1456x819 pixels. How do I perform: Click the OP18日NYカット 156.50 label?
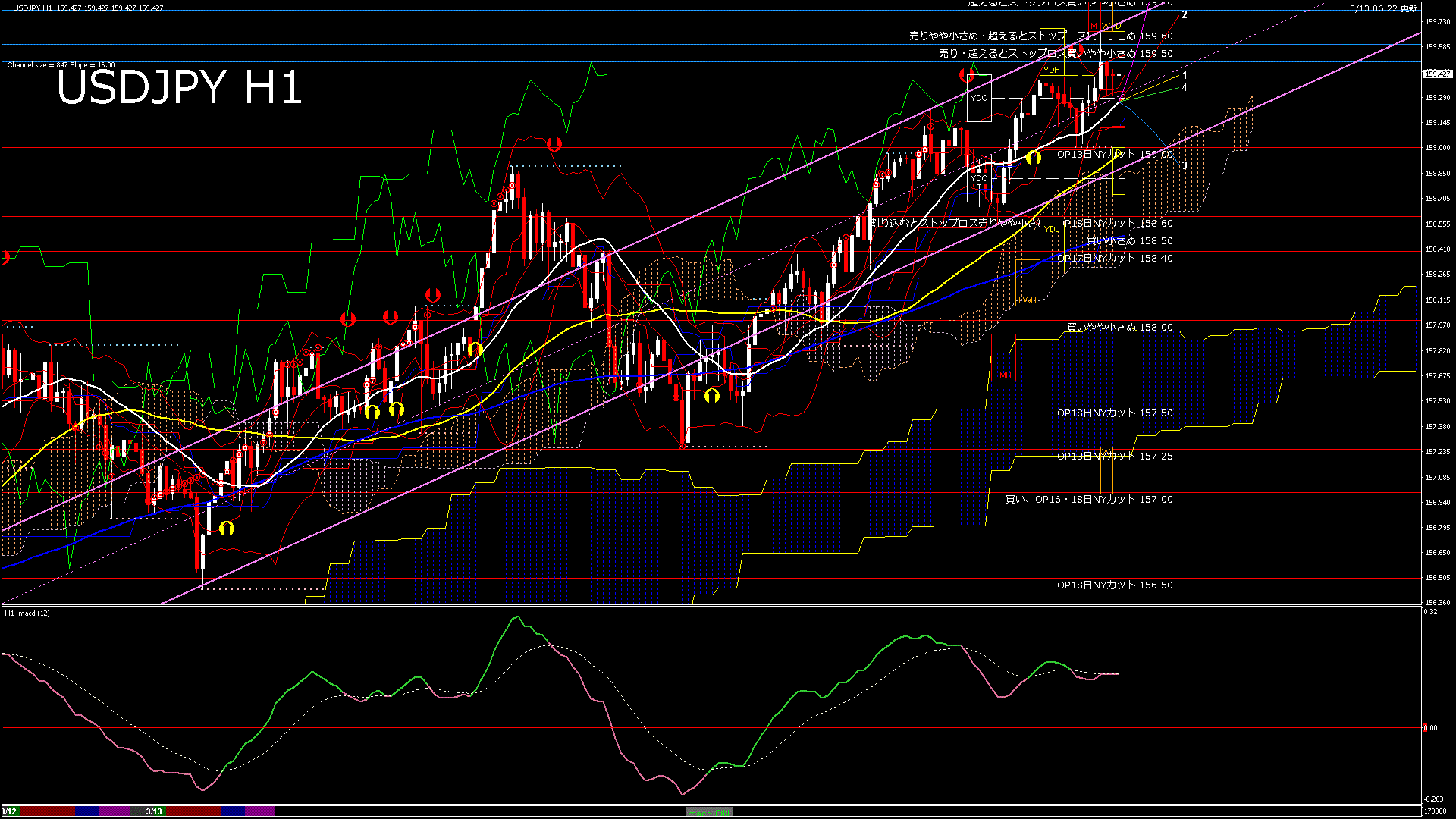tap(1115, 585)
